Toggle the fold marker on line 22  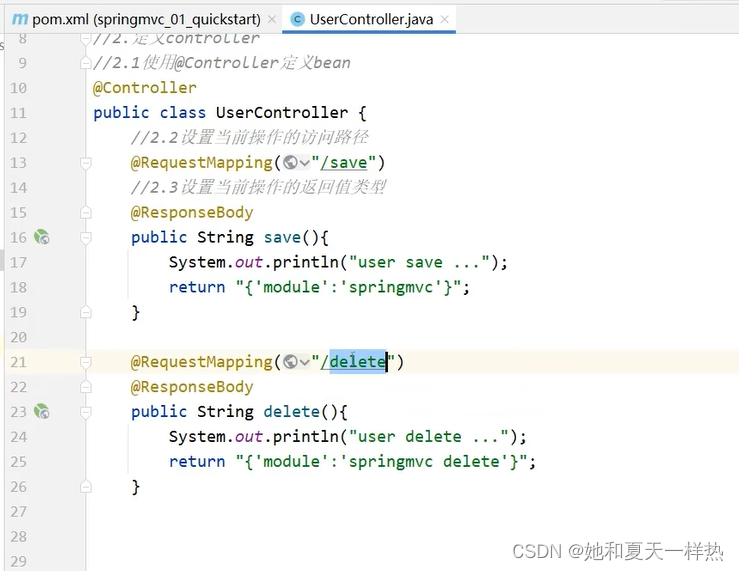[86, 387]
